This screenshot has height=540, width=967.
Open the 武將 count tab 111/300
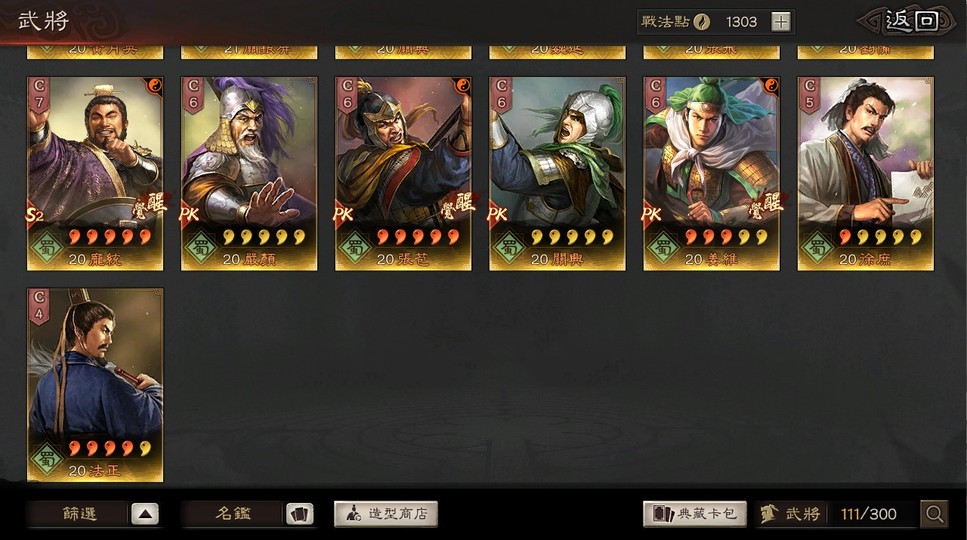point(836,514)
